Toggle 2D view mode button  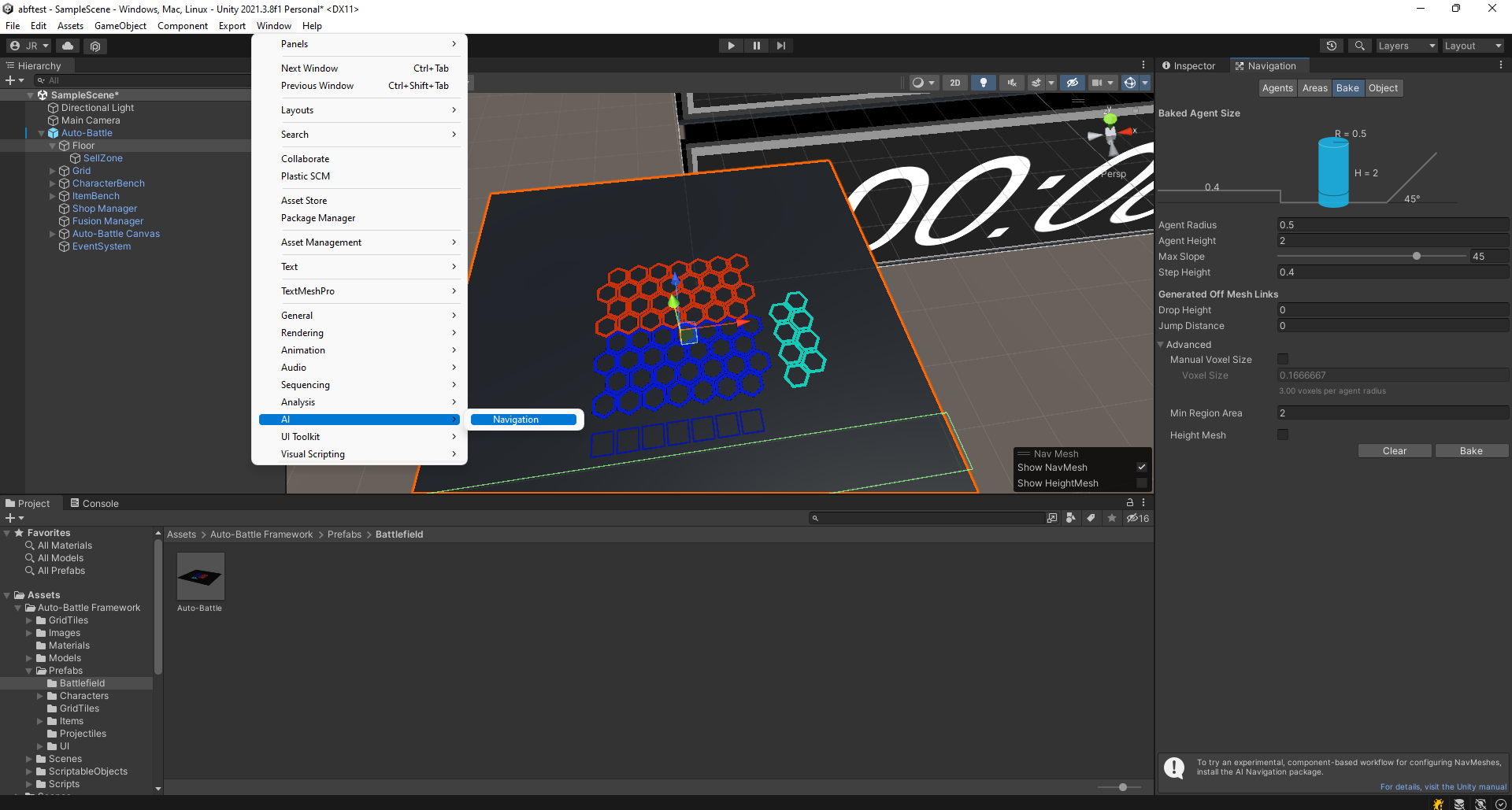955,83
